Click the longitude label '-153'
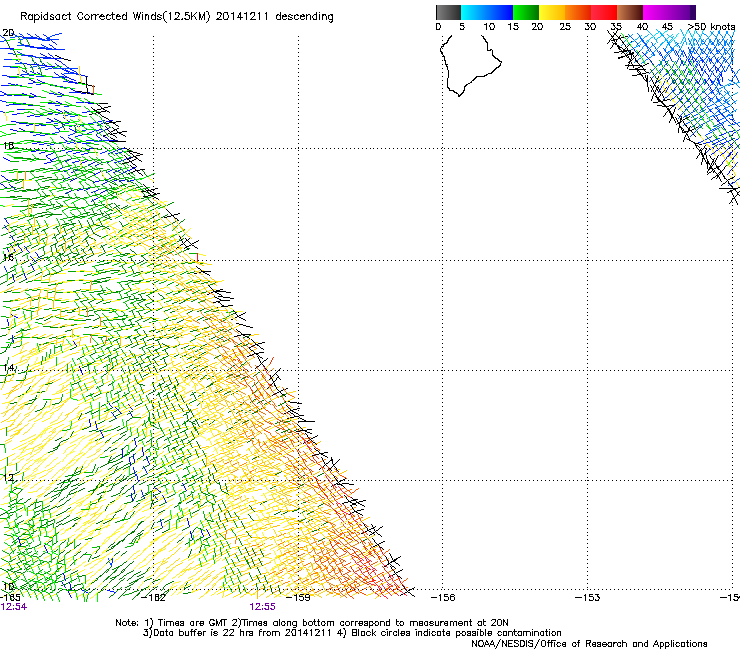The image size is (740, 650). pyautogui.click(x=587, y=598)
